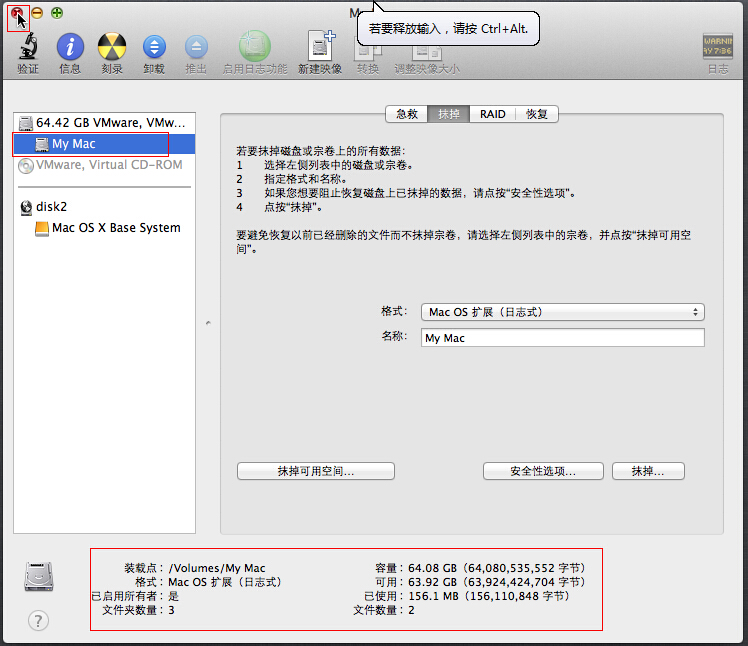Select disk2 disk image in sidebar
Screen dimensions: 748x646
(104, 207)
